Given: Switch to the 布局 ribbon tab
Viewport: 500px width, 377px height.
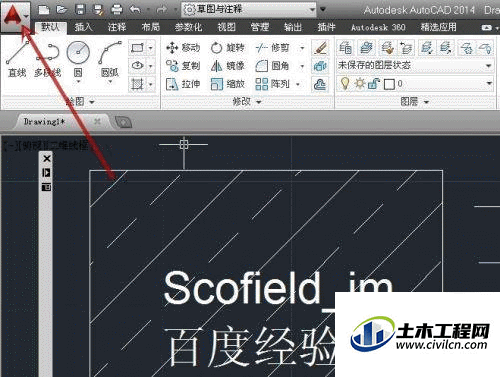Looking at the screenshot, I should [x=150, y=27].
